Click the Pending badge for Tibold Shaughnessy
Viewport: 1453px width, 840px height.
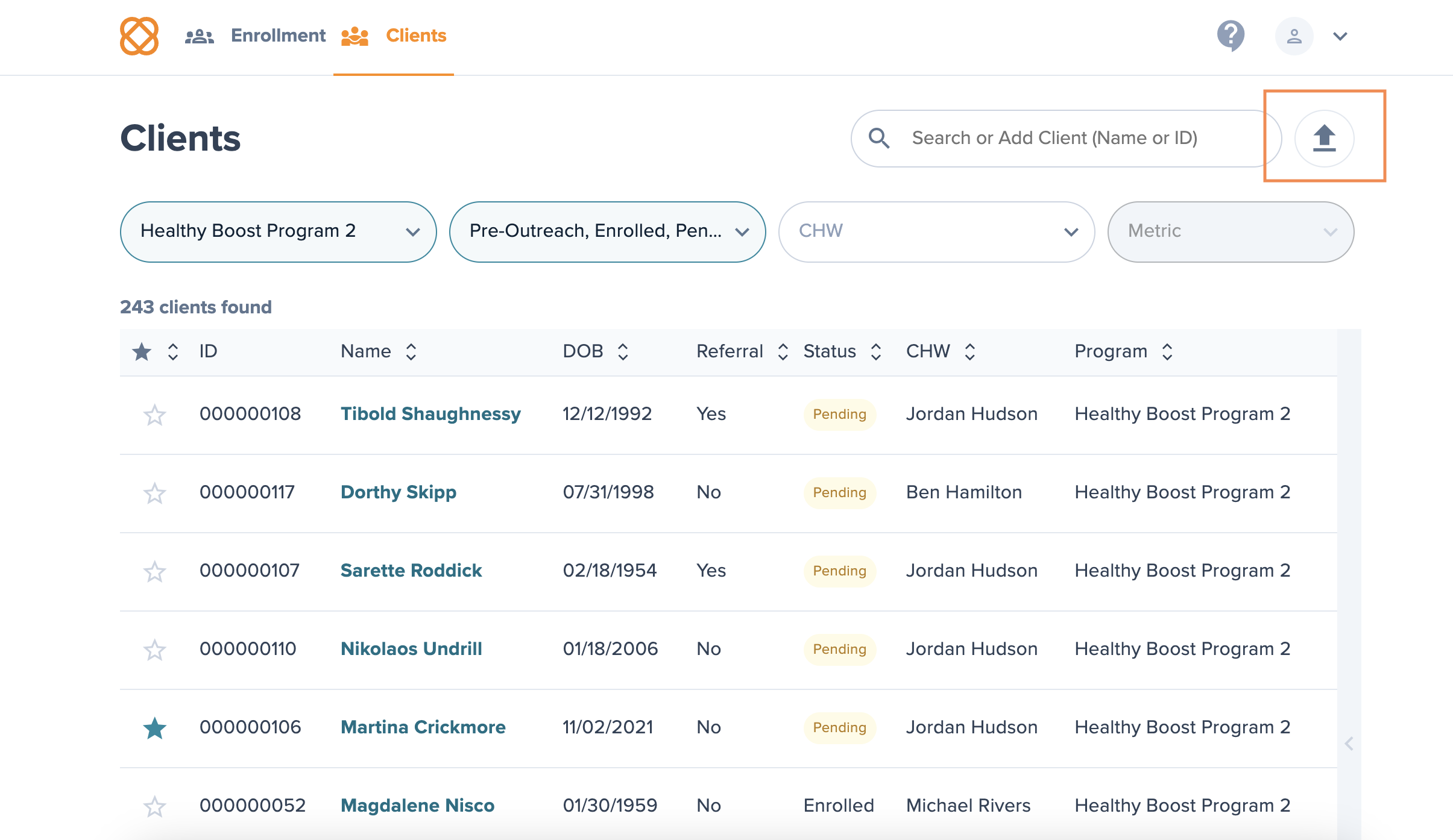pos(839,414)
